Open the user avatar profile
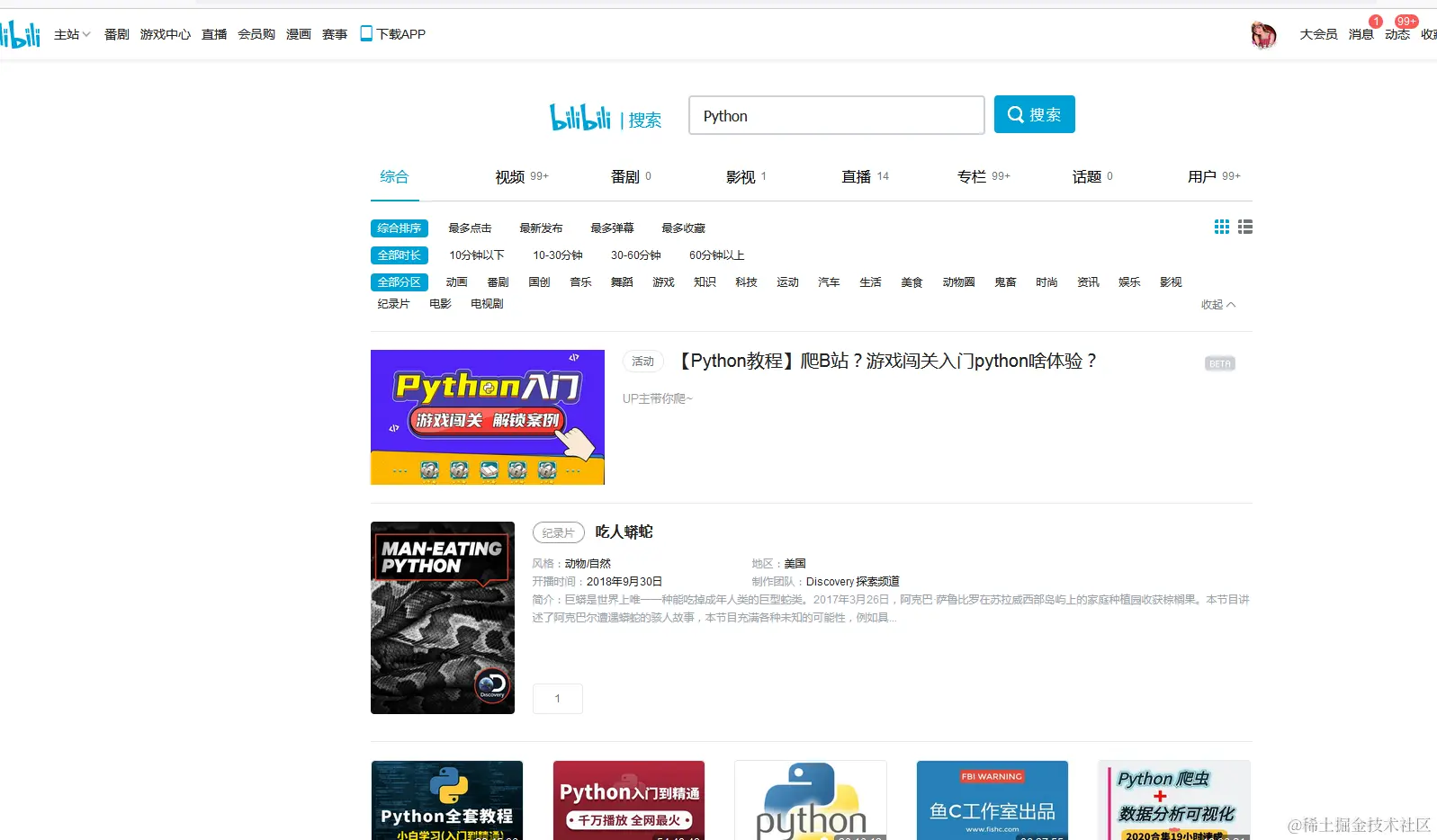 coord(1263,35)
